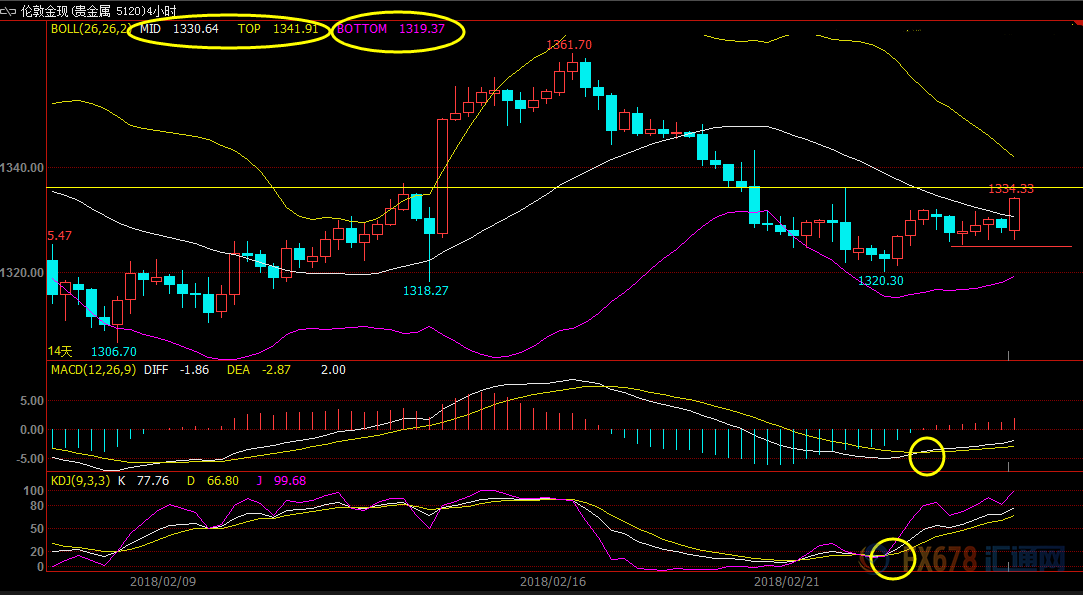Image resolution: width=1083 pixels, height=595 pixels.
Task: Select the 1340.00 price axis label
Action: (x=22, y=167)
